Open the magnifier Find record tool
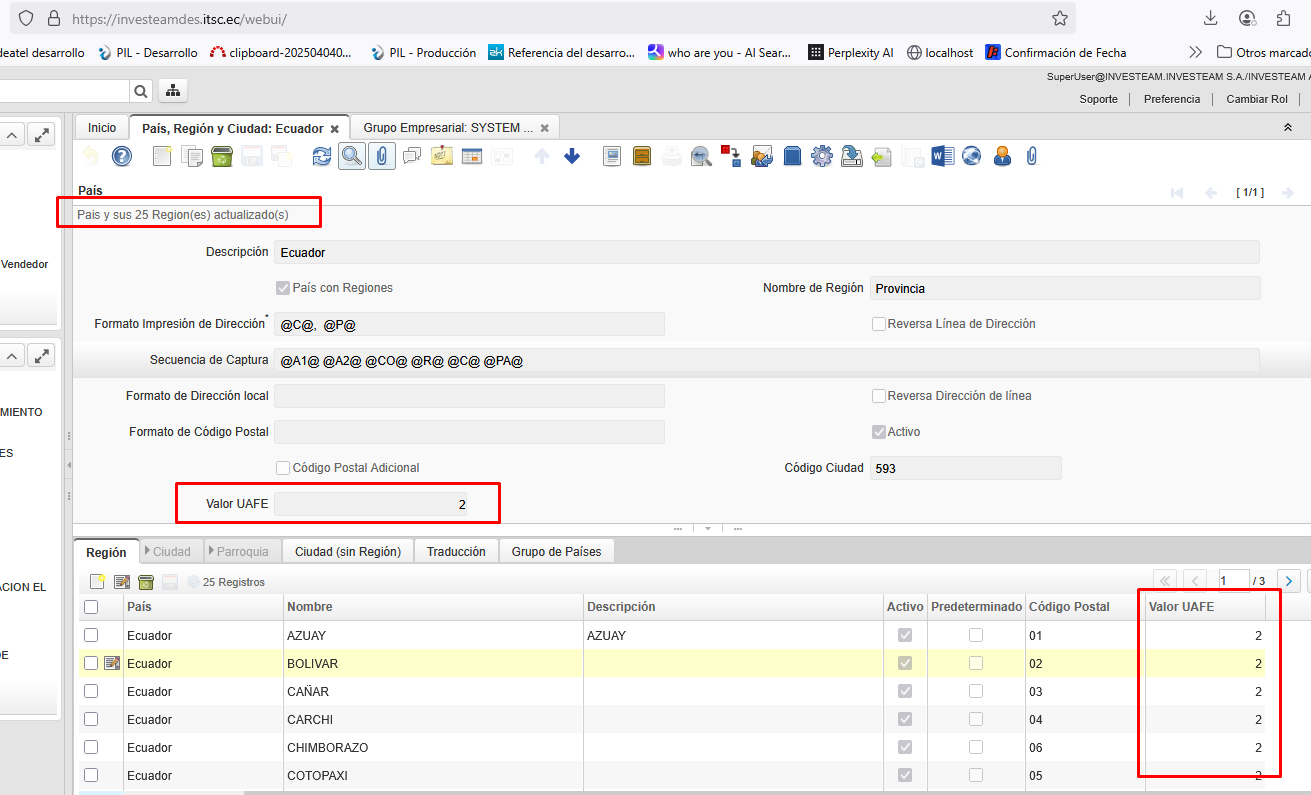The width and height of the screenshot is (1311, 795). pos(351,156)
